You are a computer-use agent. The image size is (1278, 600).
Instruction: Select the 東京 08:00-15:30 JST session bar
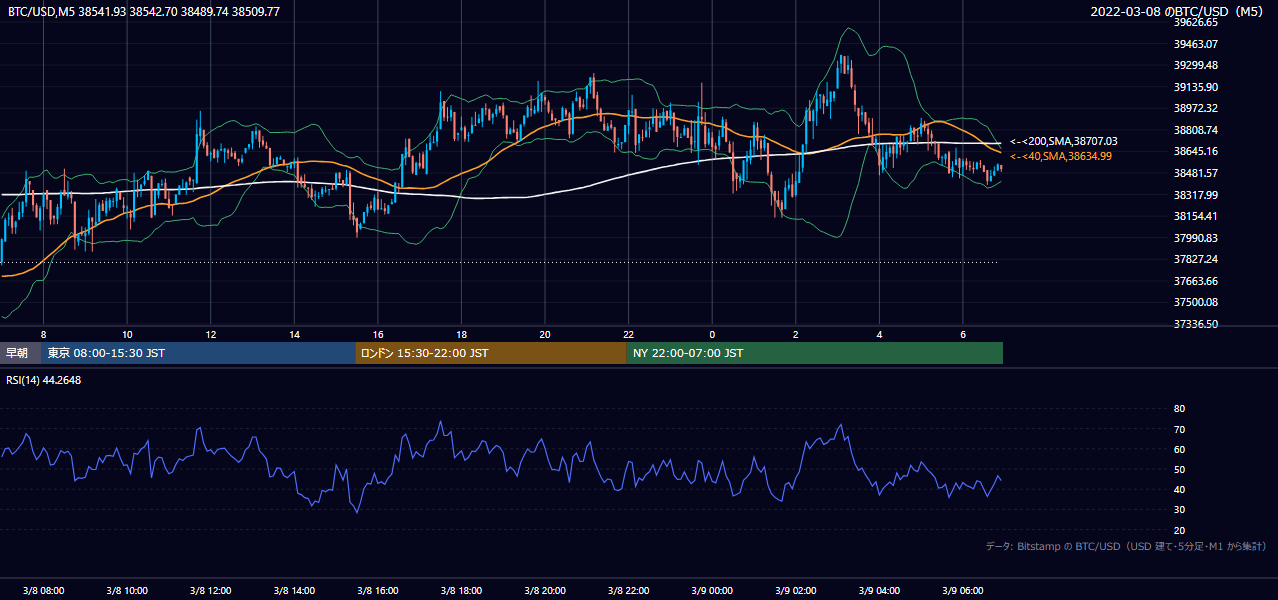[x=198, y=353]
